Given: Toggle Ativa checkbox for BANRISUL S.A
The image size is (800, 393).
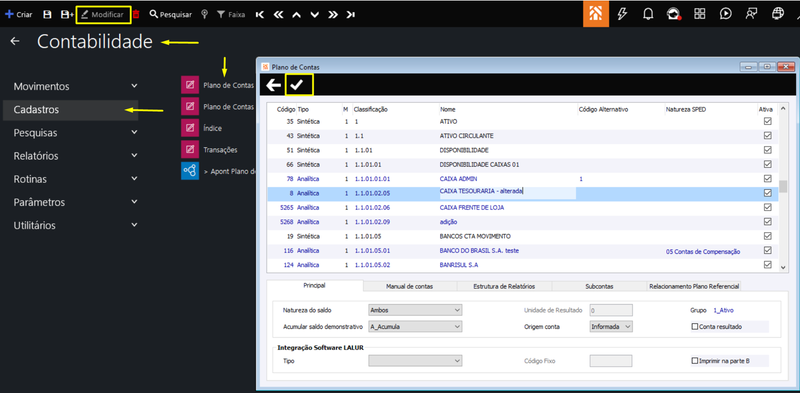Looking at the screenshot, I should (x=767, y=264).
